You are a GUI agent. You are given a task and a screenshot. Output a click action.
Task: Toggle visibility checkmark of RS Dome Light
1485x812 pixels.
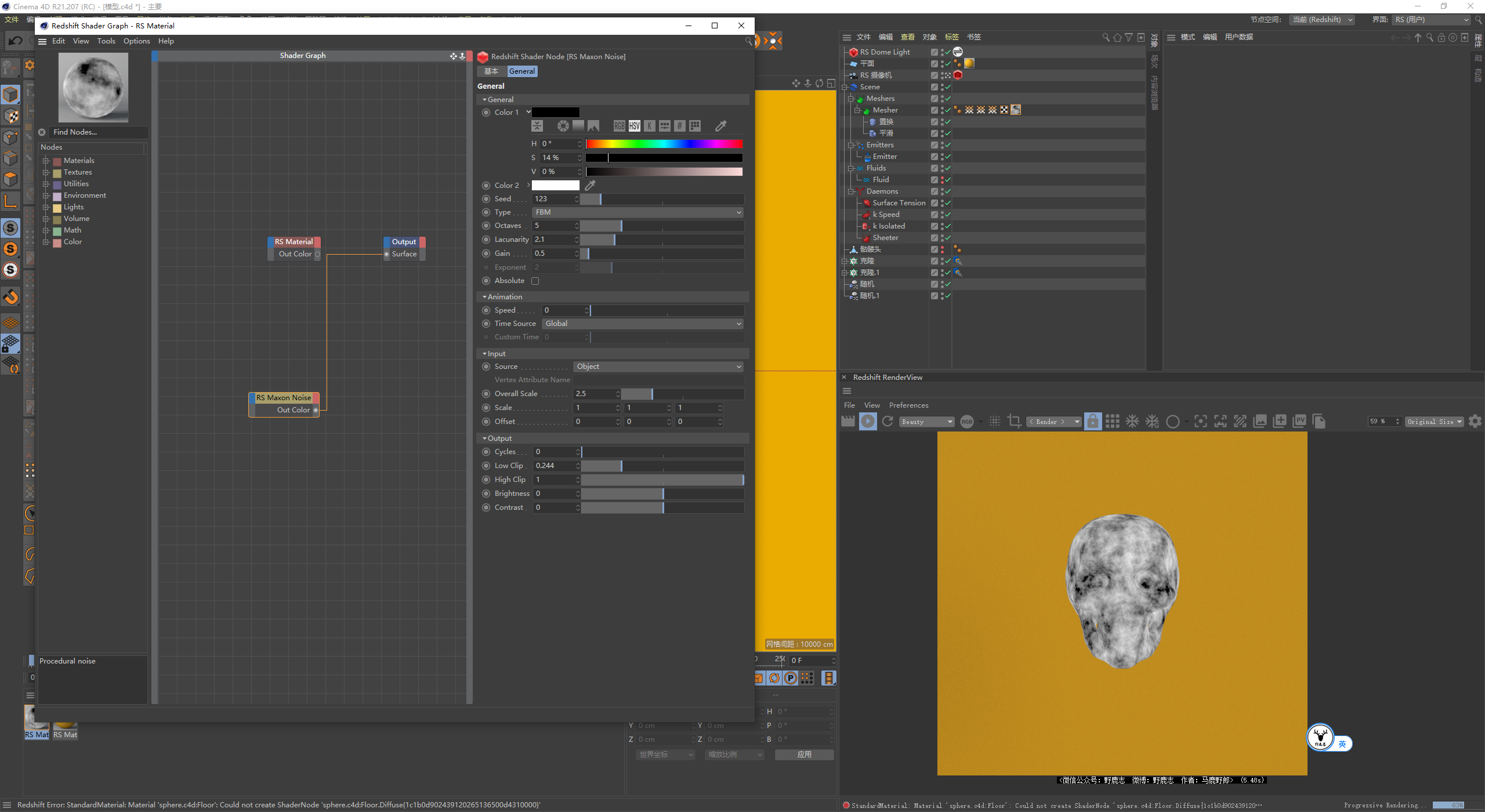click(948, 52)
